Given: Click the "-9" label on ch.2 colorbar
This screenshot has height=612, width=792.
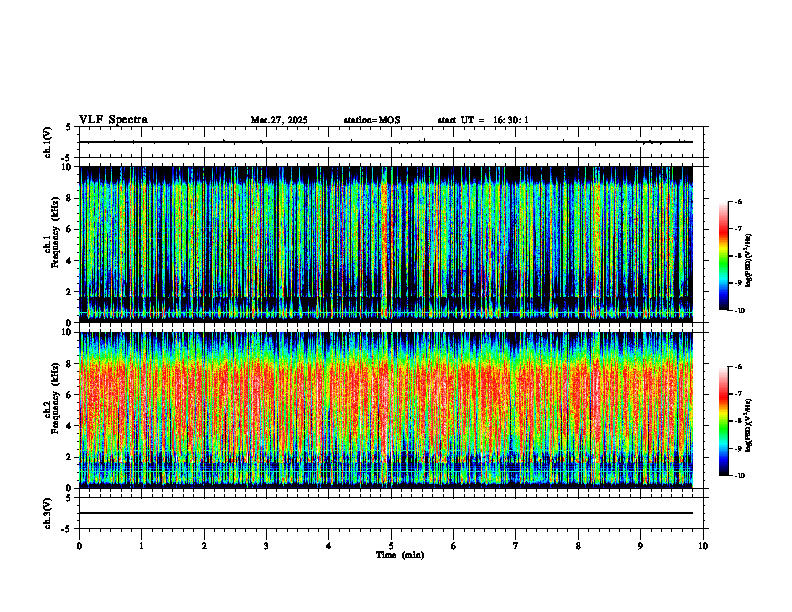Looking at the screenshot, I should coord(738,448).
